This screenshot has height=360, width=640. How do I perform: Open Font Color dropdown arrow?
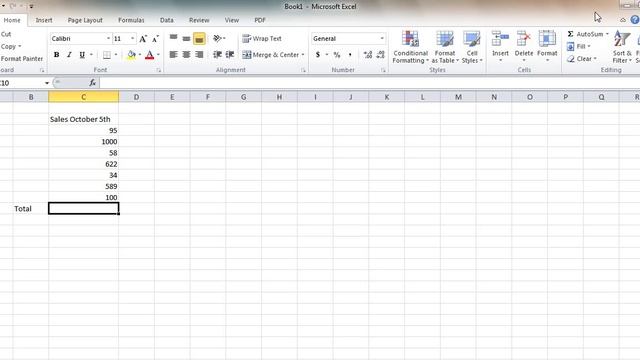tap(158, 55)
